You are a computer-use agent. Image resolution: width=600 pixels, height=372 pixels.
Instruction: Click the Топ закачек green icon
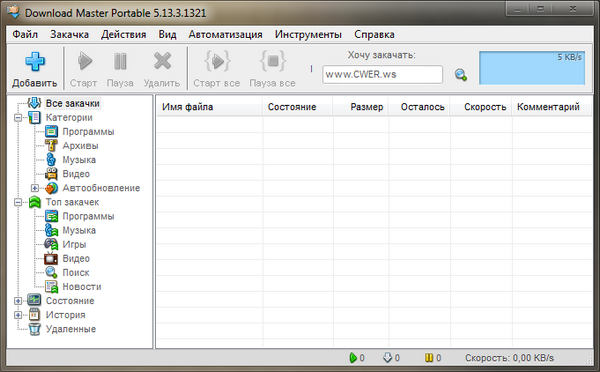34,202
